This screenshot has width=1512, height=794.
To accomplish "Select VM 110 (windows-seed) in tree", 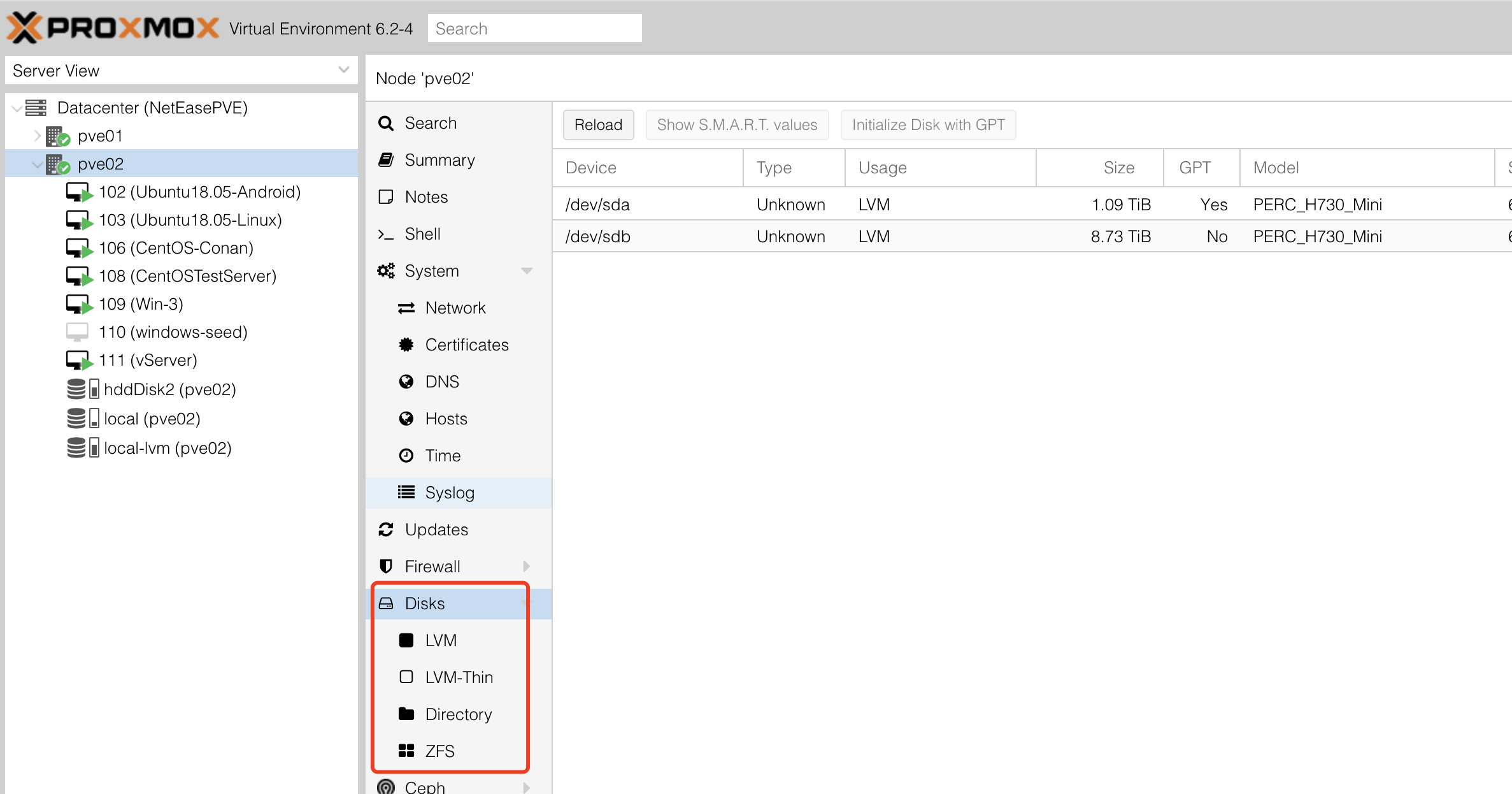I will [173, 332].
